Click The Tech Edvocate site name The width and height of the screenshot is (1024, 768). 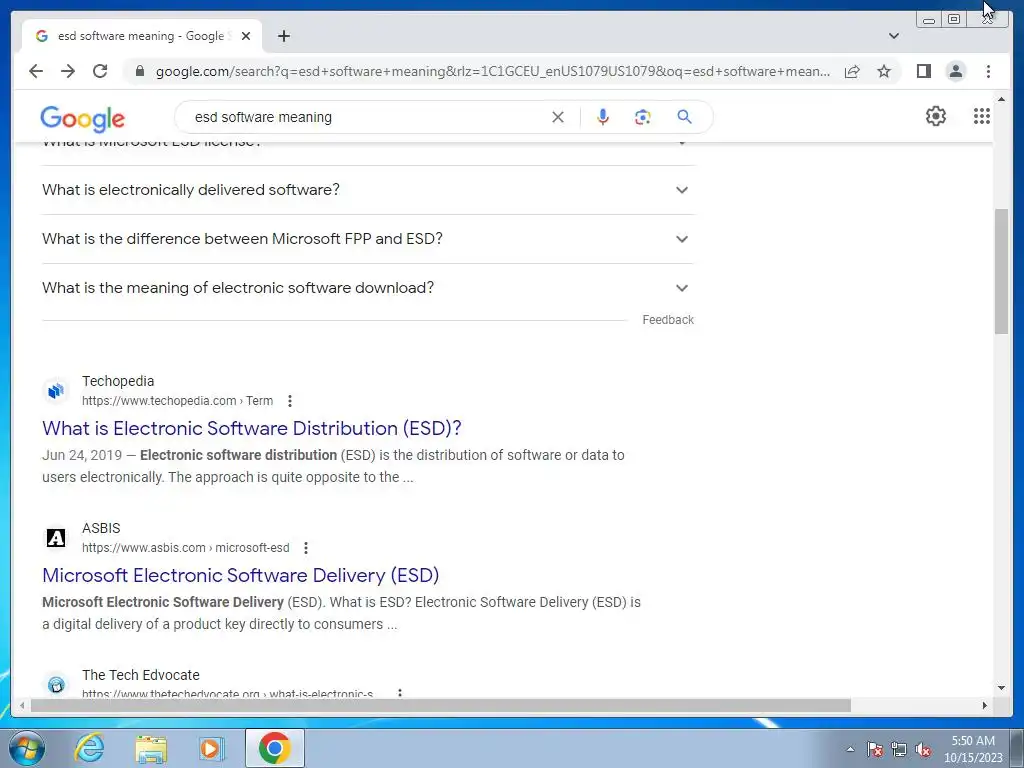pyautogui.click(x=141, y=675)
